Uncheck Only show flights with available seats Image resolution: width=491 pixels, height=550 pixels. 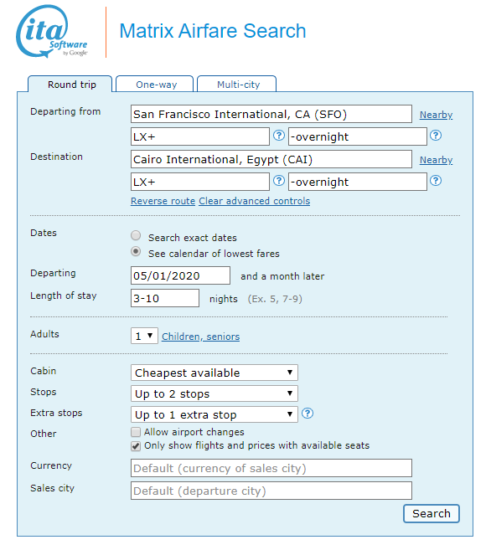[x=136, y=446]
